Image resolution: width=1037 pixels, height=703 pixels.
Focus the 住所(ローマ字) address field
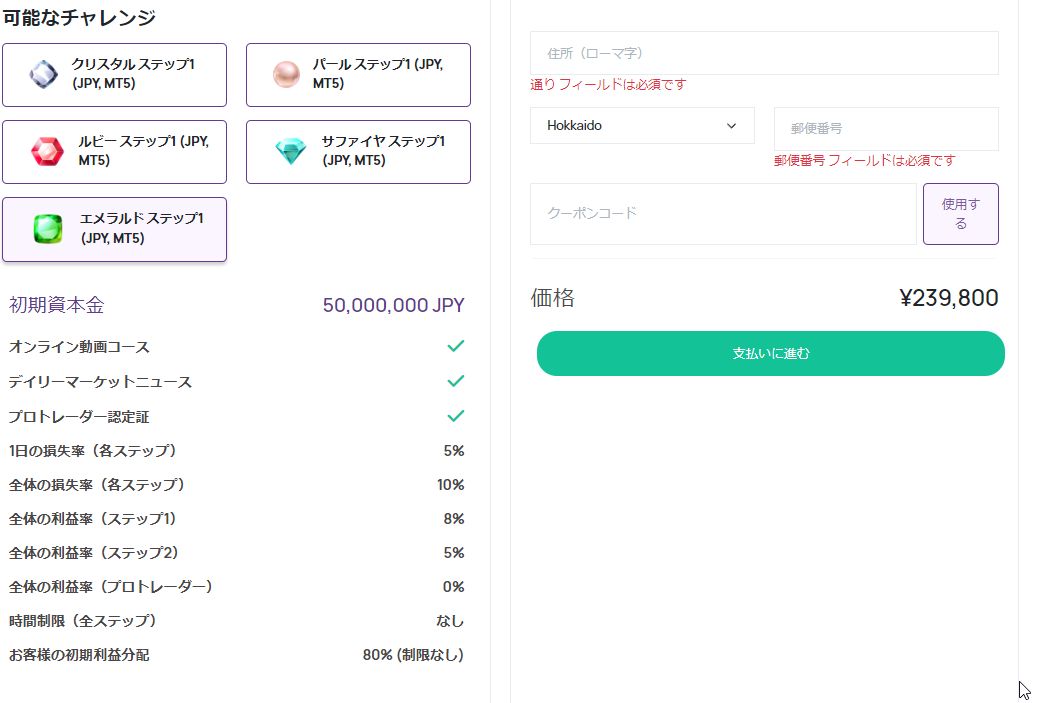point(764,53)
